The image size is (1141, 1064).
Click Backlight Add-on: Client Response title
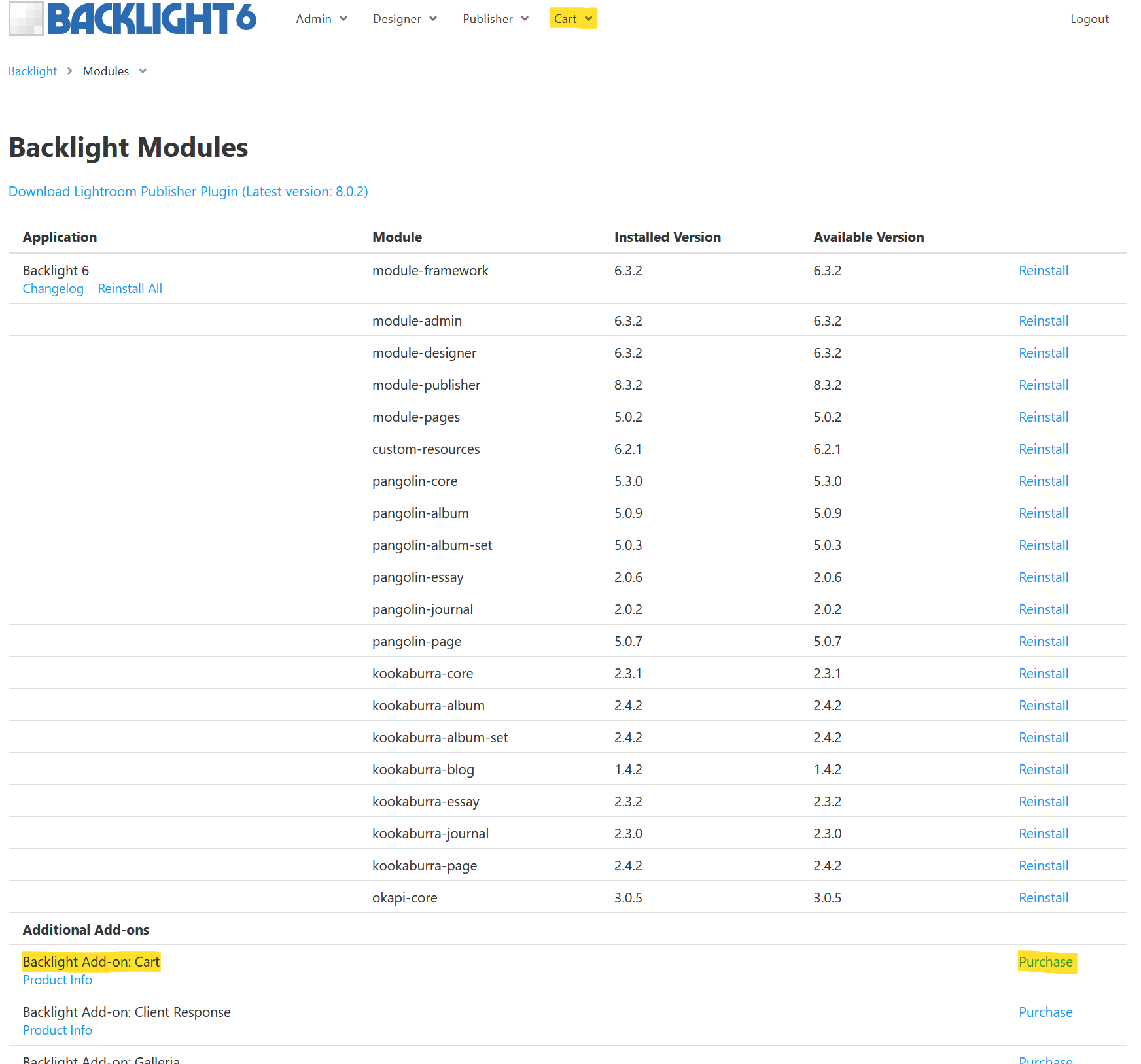pos(127,1012)
